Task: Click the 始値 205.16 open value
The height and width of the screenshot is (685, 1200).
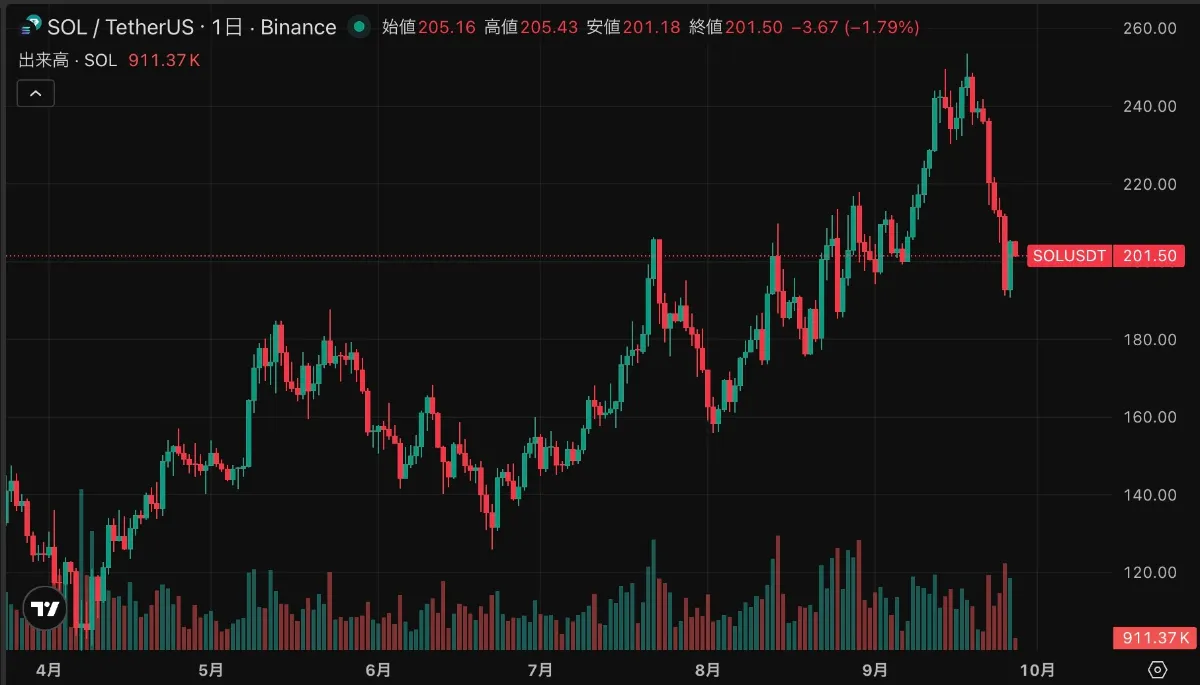Action: point(429,28)
